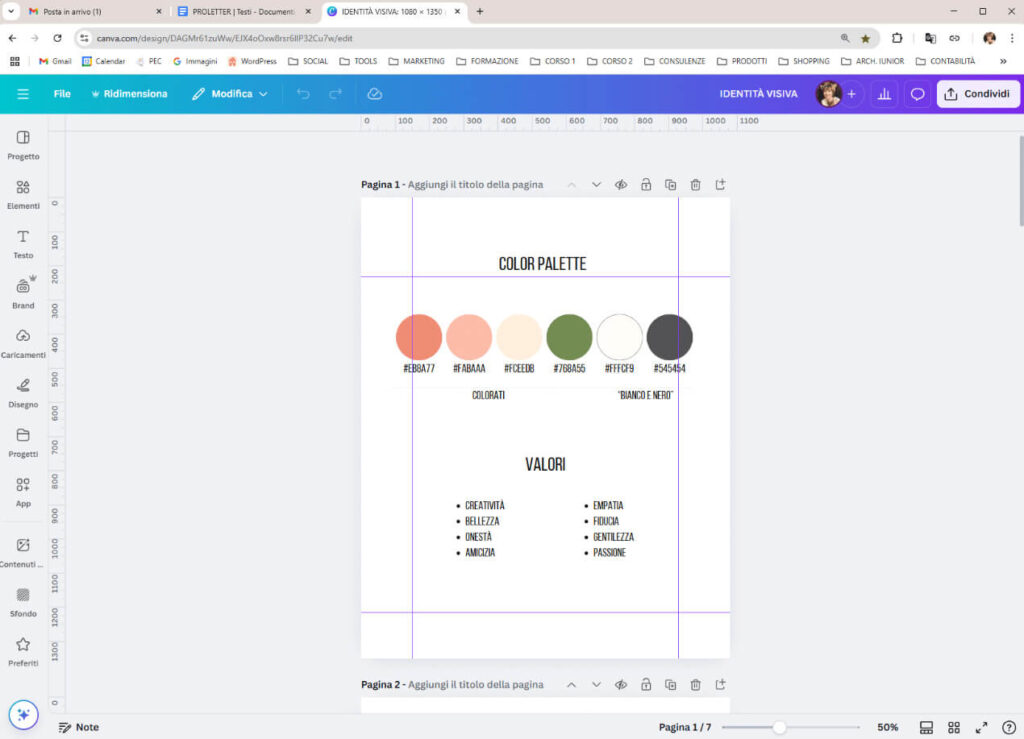Delete Pagina 1 with the trash icon
1024x739 pixels.
tap(696, 185)
